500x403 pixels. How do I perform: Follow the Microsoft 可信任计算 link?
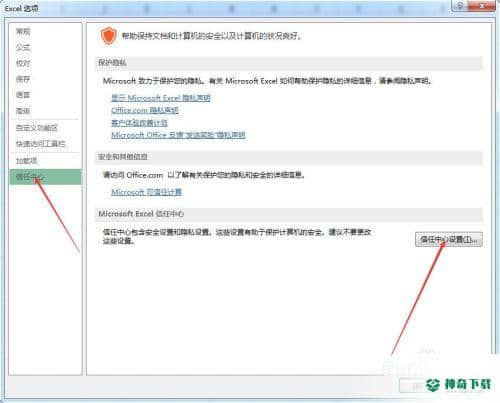point(146,192)
